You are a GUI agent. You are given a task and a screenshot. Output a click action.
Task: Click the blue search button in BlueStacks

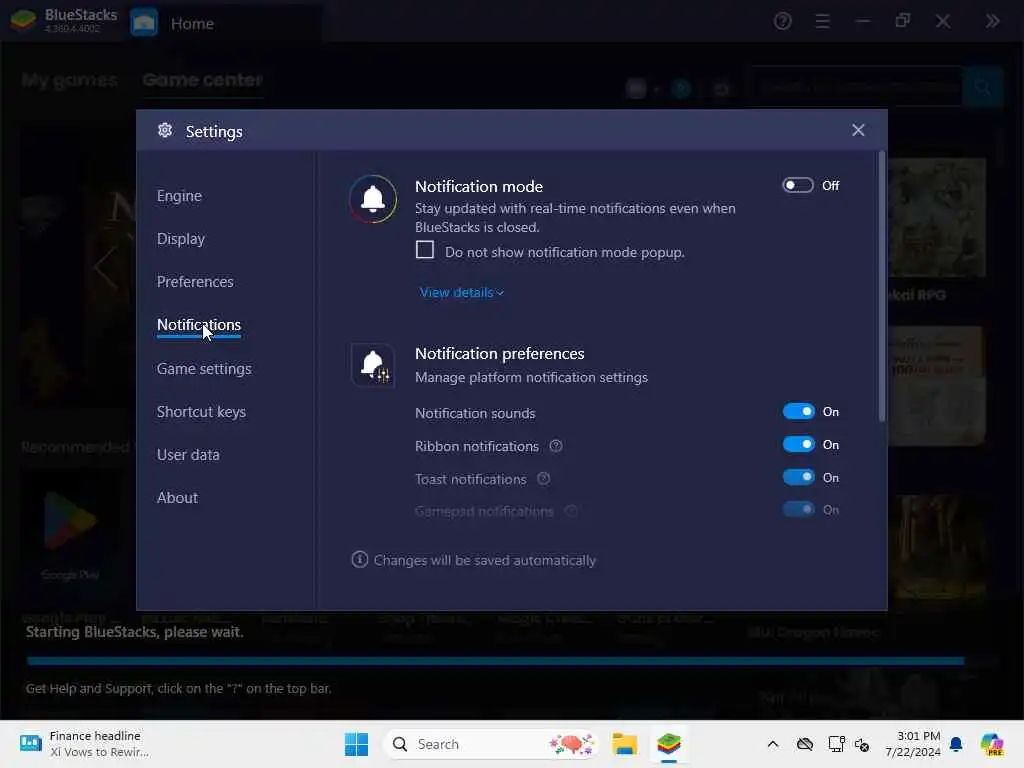click(982, 87)
